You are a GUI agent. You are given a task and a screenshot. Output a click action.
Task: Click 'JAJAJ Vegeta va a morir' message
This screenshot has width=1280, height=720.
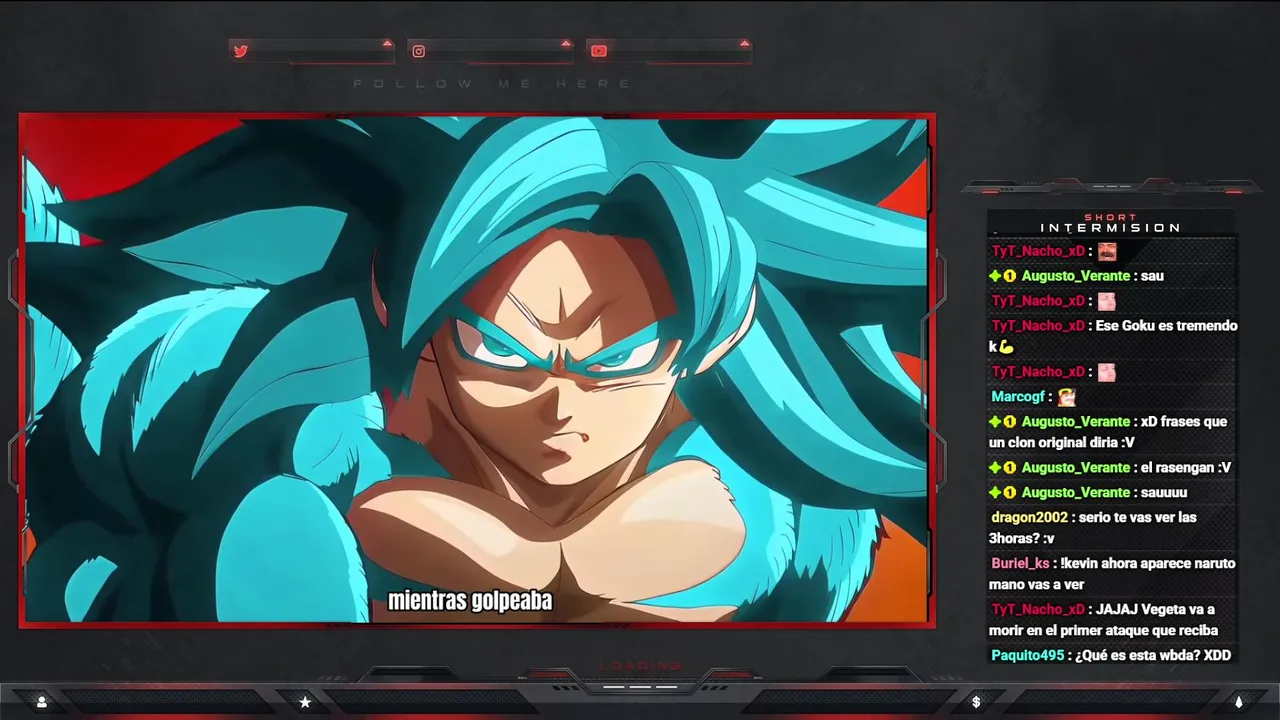point(1103,620)
